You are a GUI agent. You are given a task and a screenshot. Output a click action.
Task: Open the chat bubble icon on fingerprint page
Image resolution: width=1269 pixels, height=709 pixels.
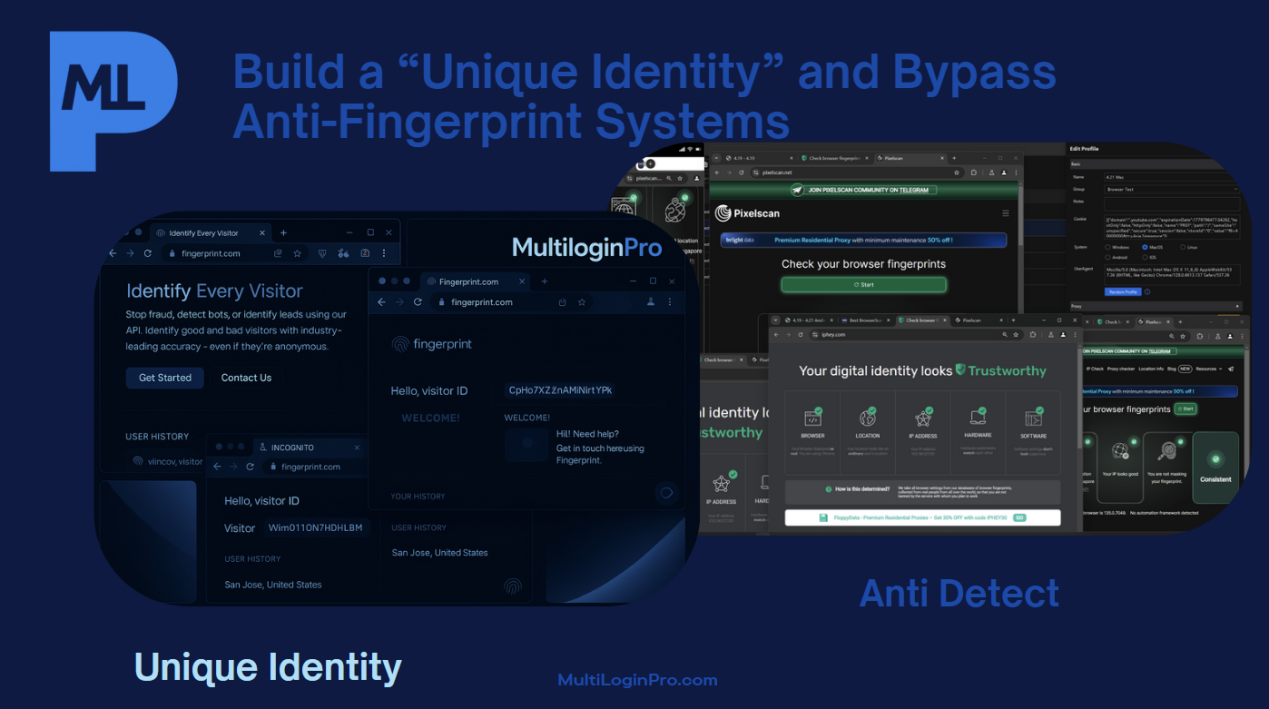[667, 492]
